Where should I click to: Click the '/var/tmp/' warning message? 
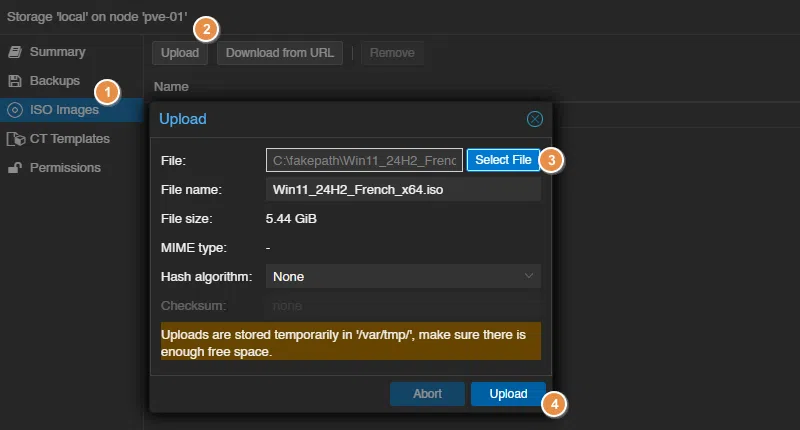[351, 341]
